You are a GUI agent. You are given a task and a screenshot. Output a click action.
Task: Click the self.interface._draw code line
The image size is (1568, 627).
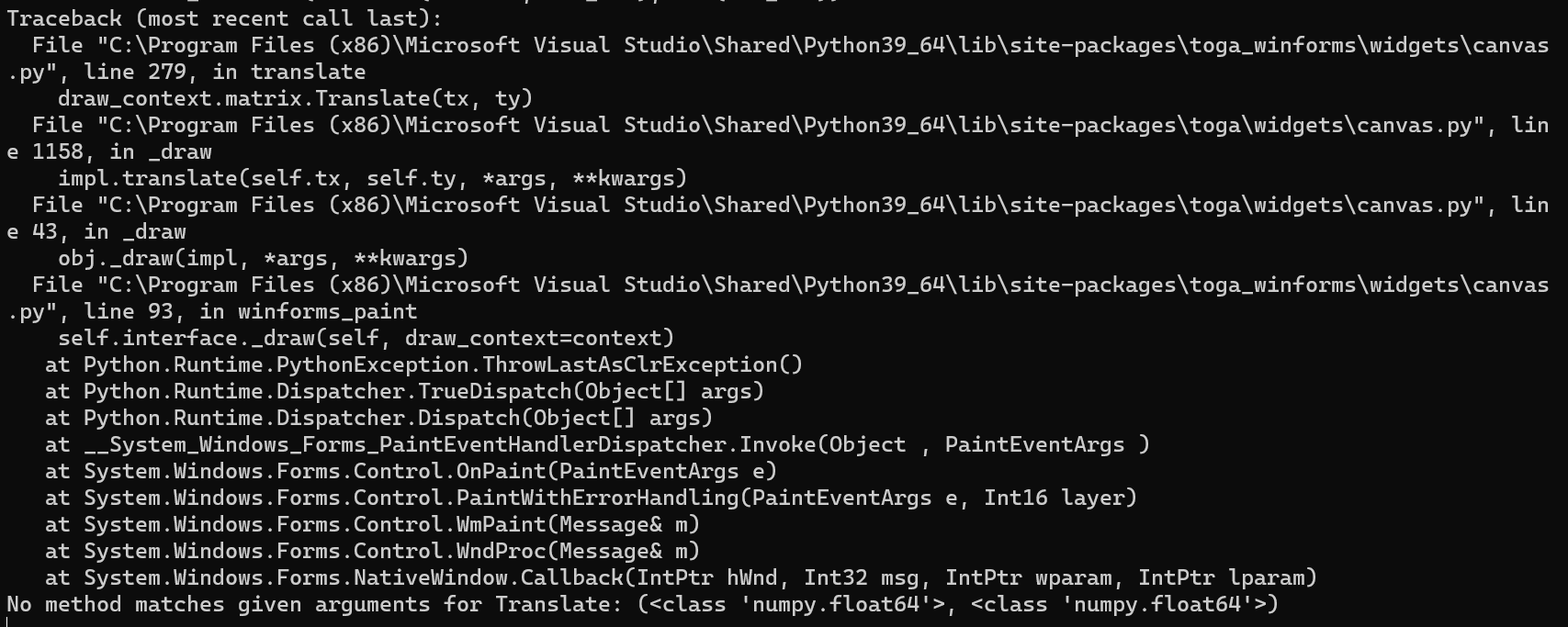click(x=366, y=338)
